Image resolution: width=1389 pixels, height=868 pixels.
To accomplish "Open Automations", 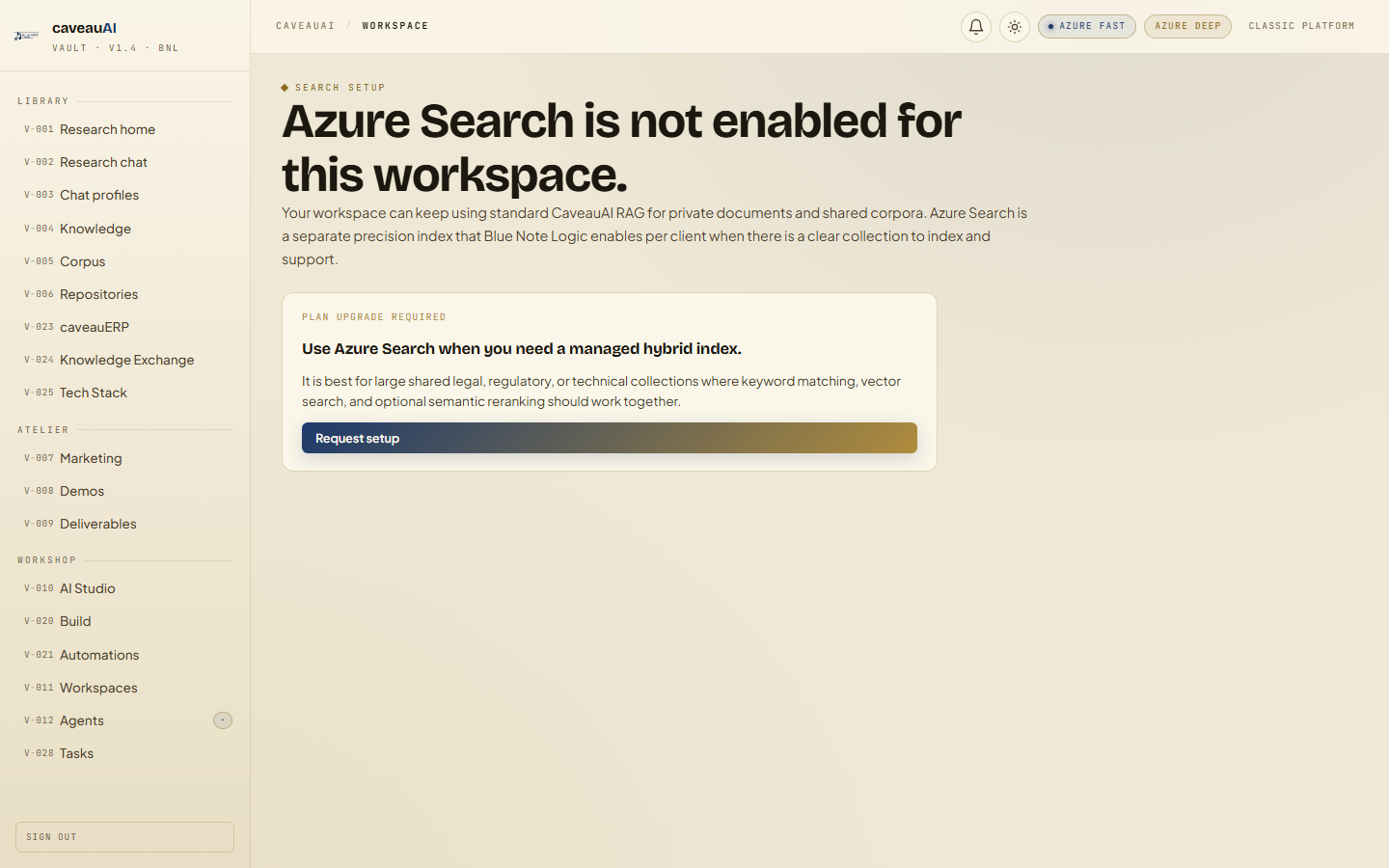I will [125, 655].
